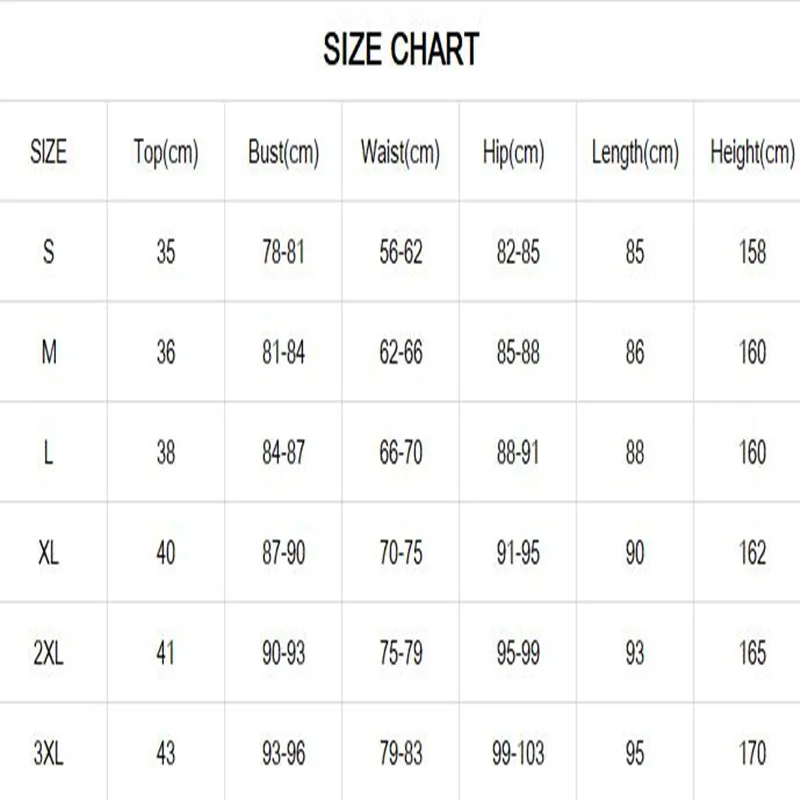Click the Top(cm) column header
This screenshot has width=800, height=800.
click(166, 153)
